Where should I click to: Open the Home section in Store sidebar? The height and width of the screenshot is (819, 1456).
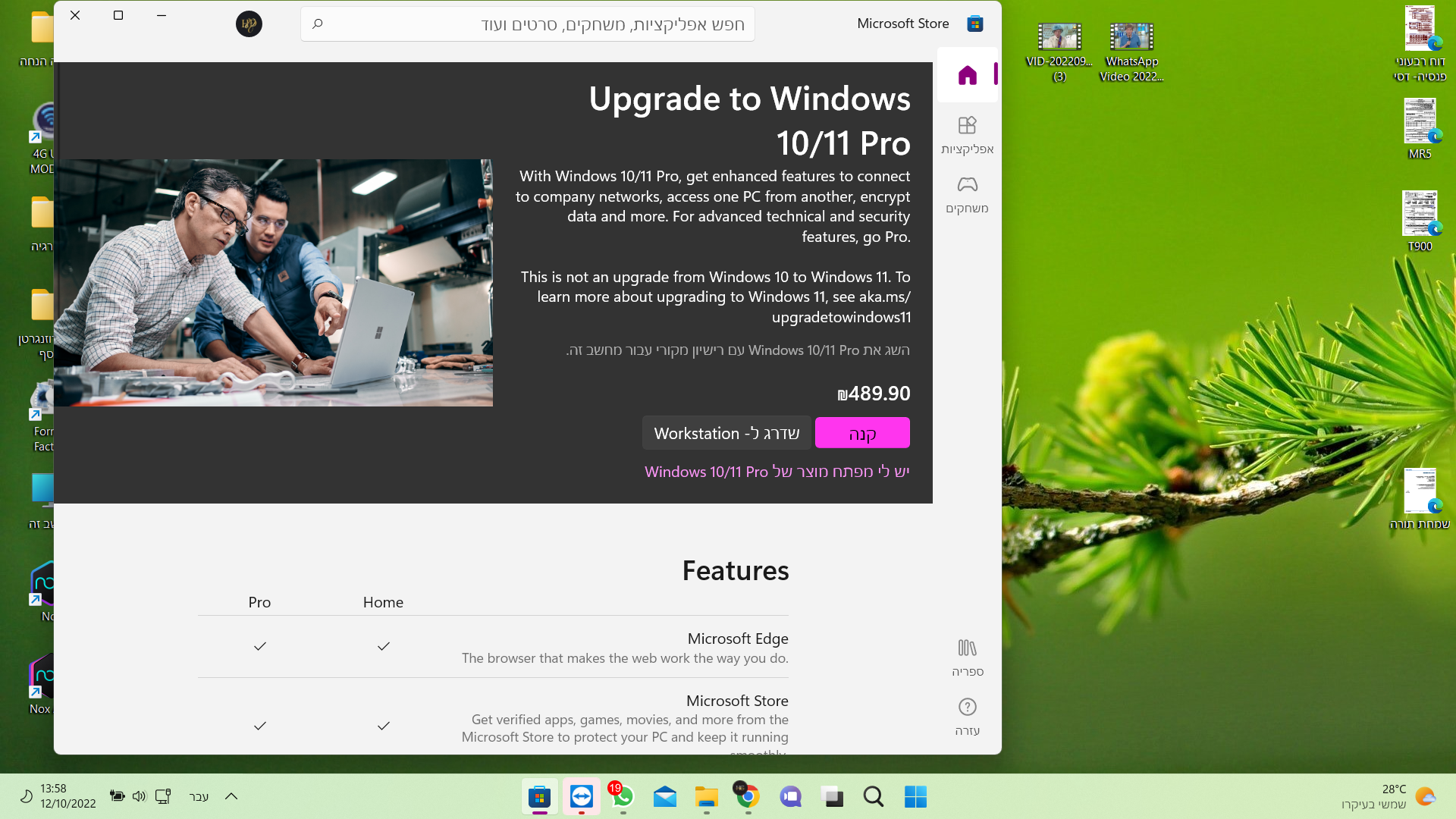pyautogui.click(x=967, y=75)
